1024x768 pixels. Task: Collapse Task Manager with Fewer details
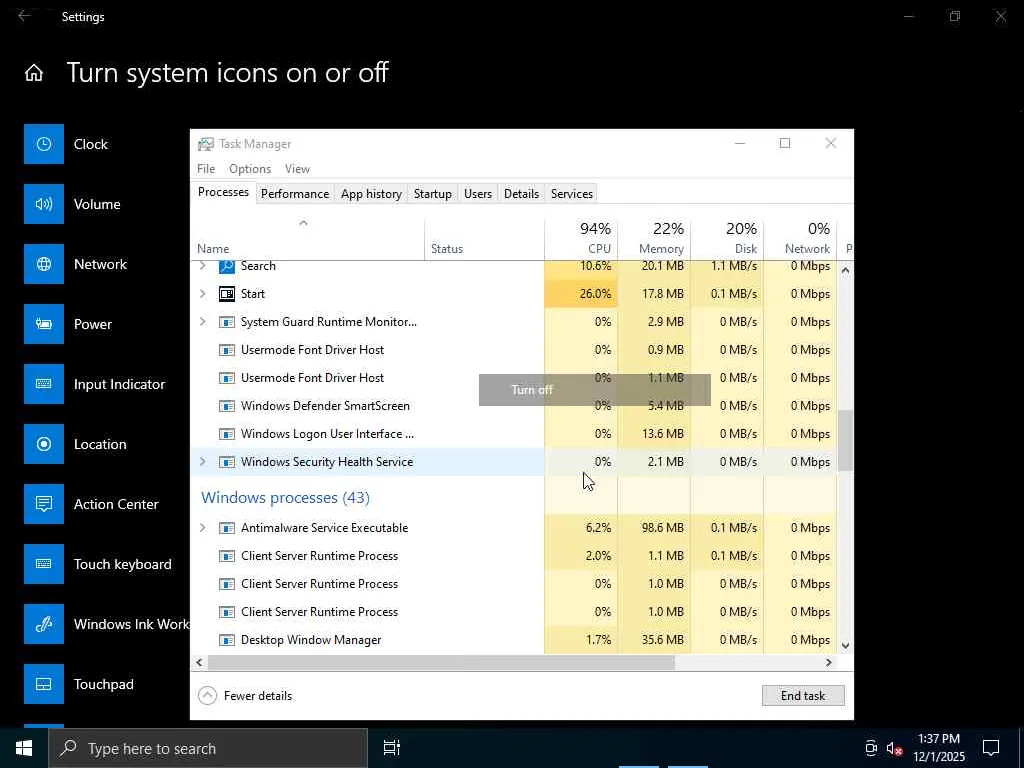[246, 696]
